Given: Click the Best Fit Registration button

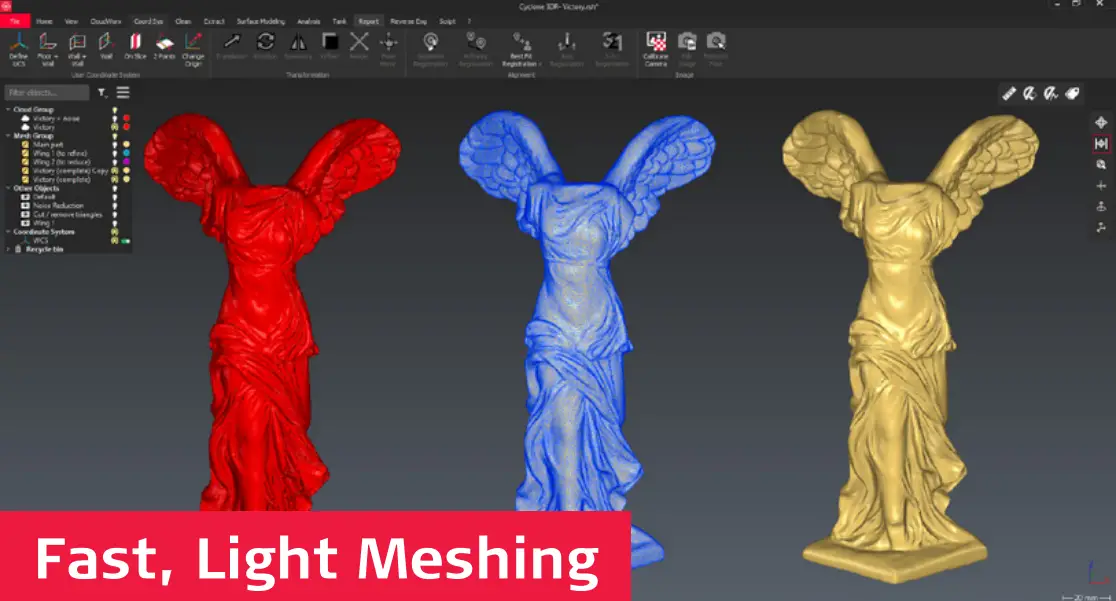Looking at the screenshot, I should [x=522, y=46].
